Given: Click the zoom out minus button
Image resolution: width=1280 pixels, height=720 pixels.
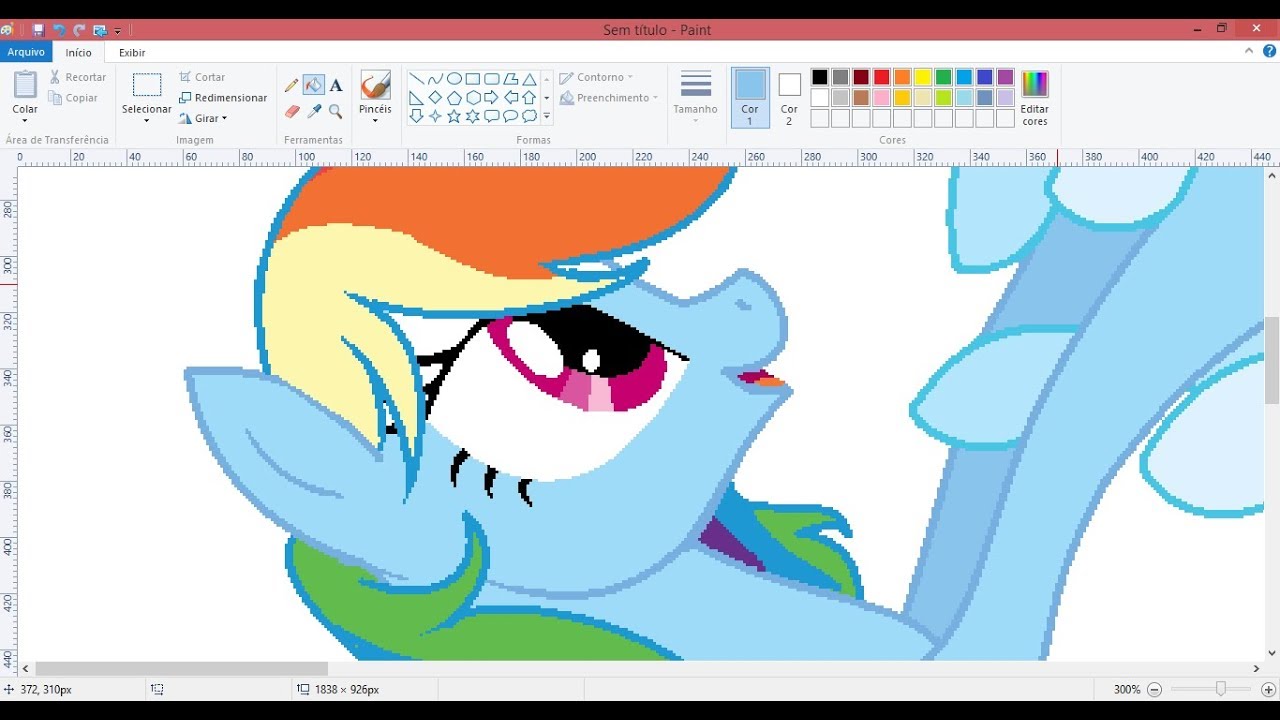Looking at the screenshot, I should pyautogui.click(x=1154, y=690).
